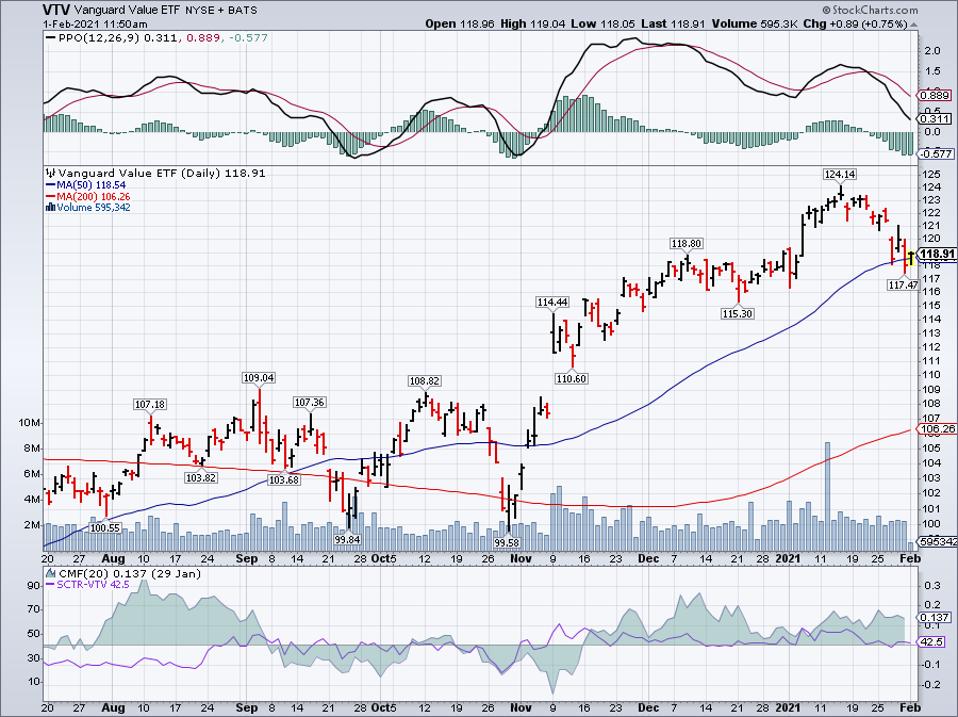958x717 pixels.
Task: Click the 106.26 tag on the price axis
Action: [937, 429]
